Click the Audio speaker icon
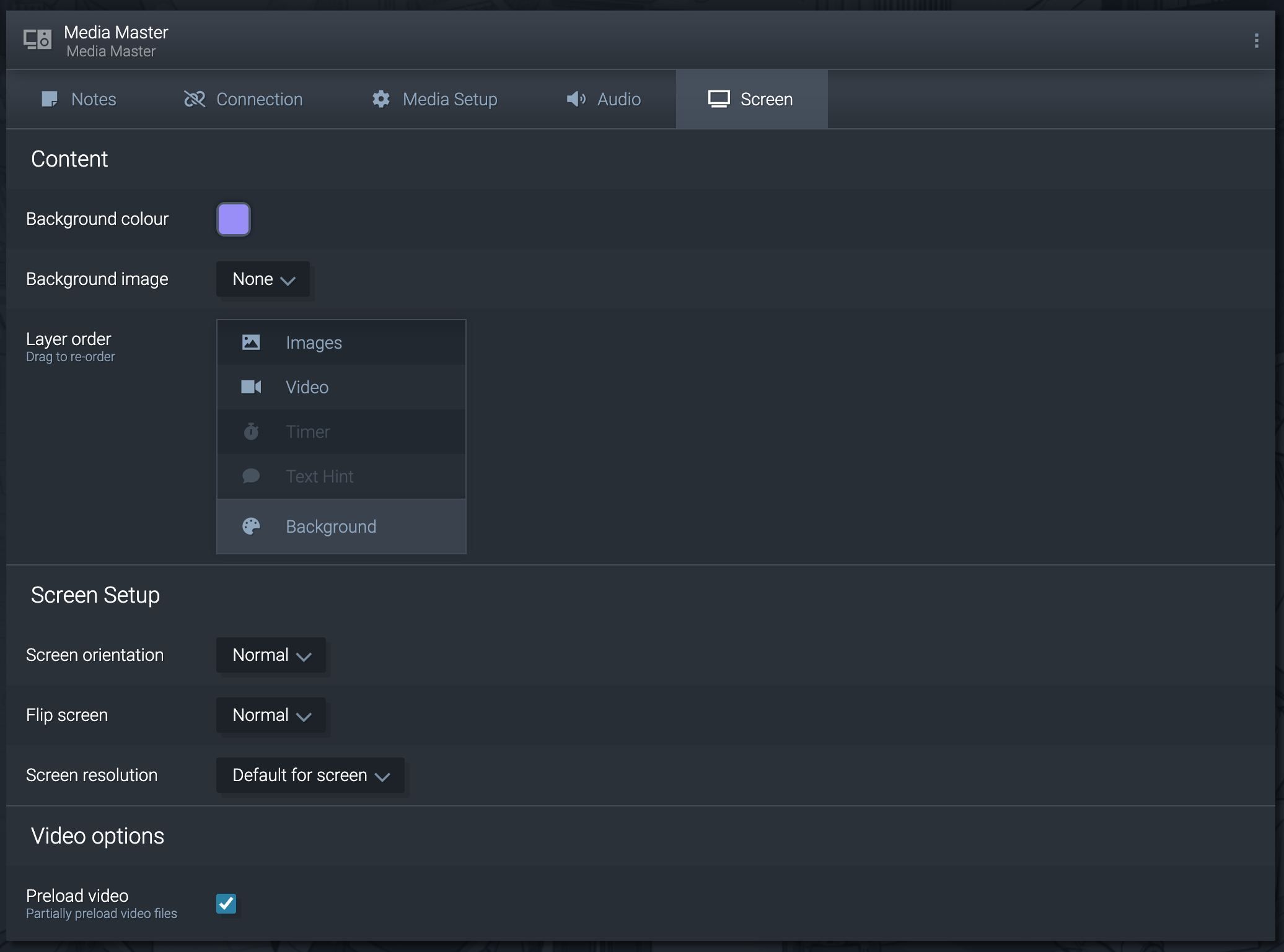Screen dimensions: 1284x952 point(576,99)
